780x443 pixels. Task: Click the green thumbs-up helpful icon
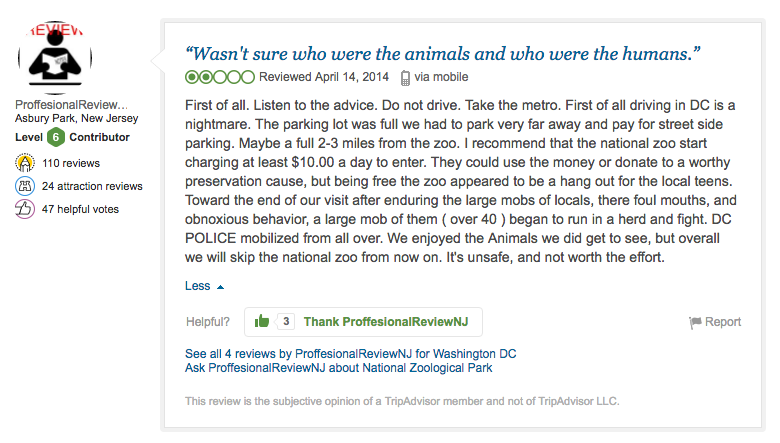[x=262, y=321]
